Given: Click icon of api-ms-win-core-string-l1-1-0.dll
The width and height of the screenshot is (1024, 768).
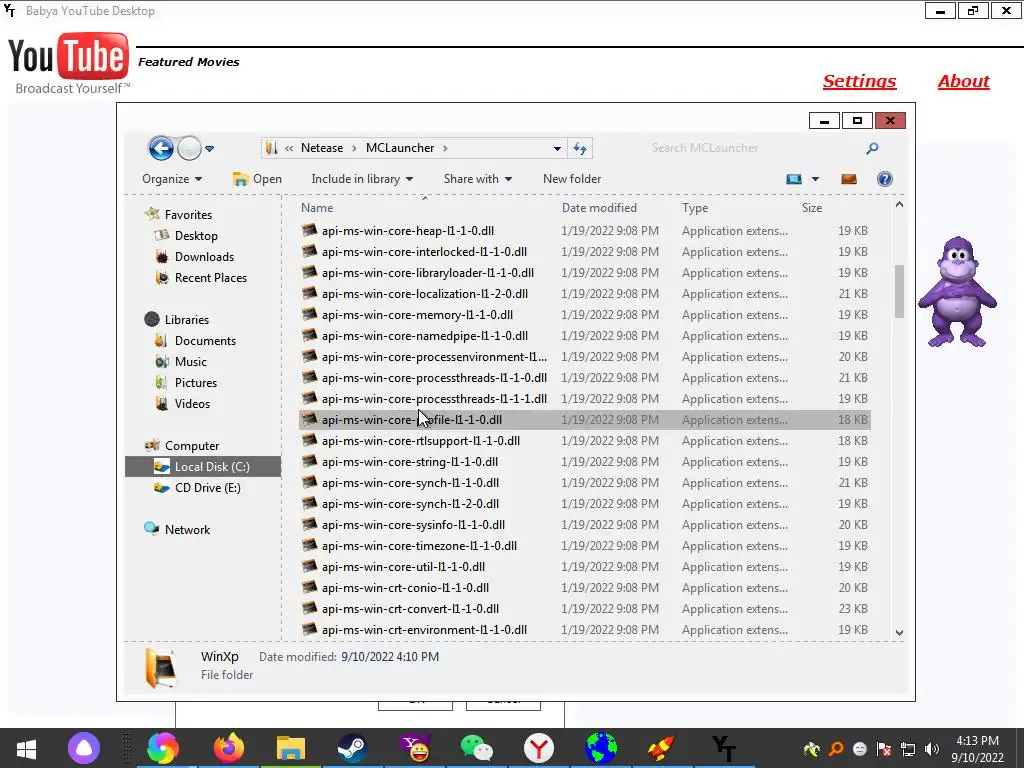Looking at the screenshot, I should click(310, 461).
